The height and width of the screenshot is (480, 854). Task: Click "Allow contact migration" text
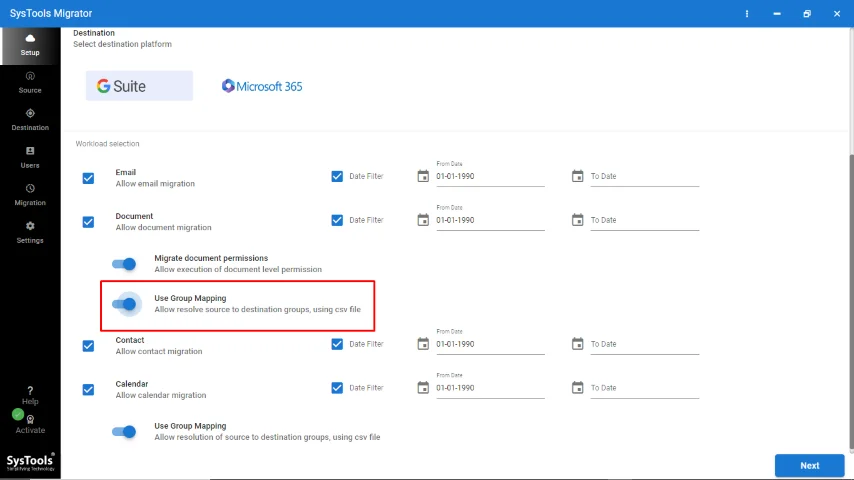click(x=158, y=351)
